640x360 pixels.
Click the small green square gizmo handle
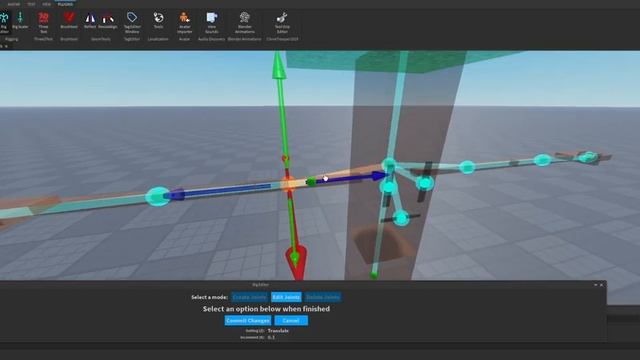pyautogui.click(x=311, y=182)
